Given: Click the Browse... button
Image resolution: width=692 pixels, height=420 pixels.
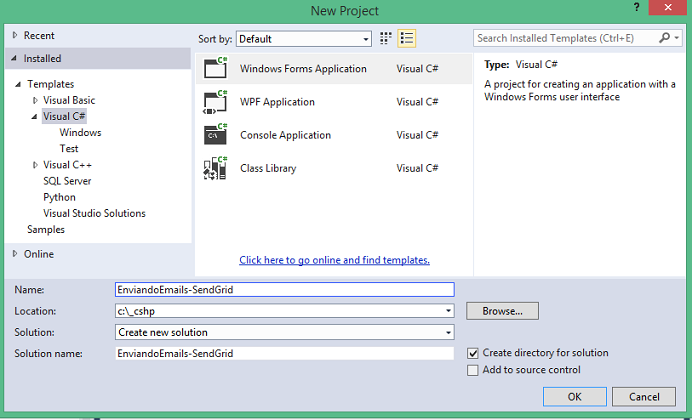Looking at the screenshot, I should [x=502, y=311].
